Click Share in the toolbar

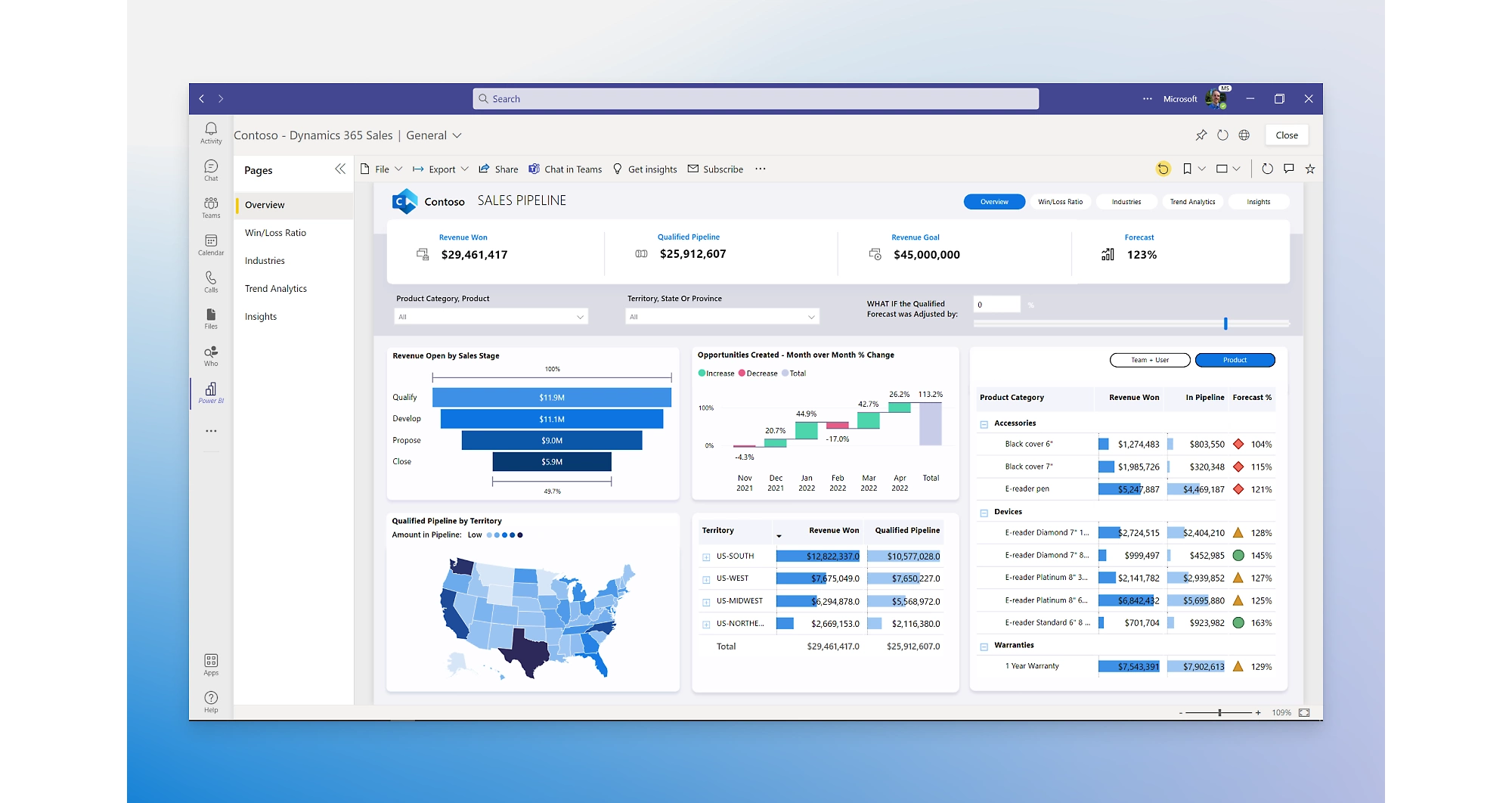[x=498, y=169]
